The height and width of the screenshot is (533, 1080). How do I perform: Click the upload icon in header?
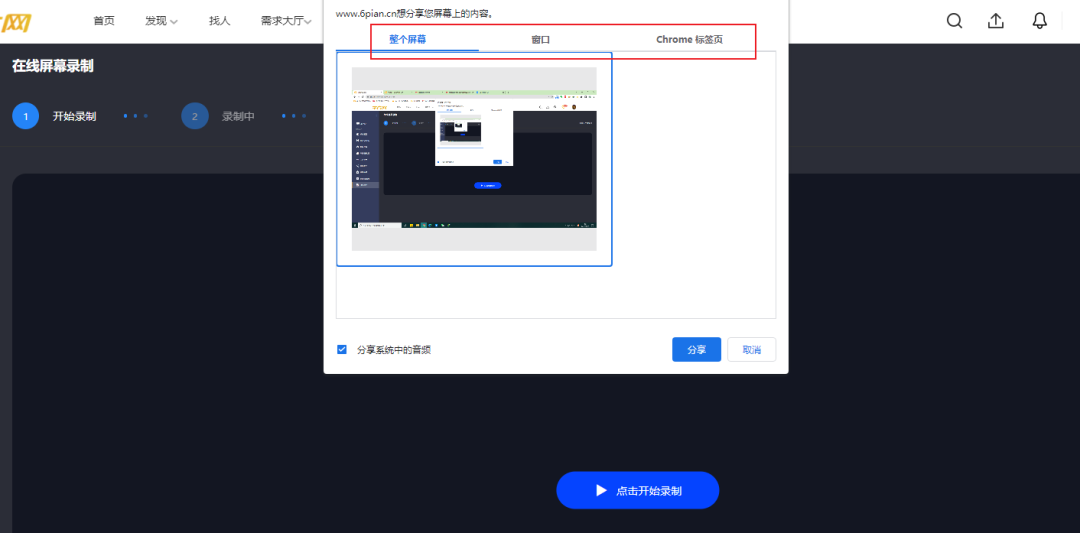(996, 21)
